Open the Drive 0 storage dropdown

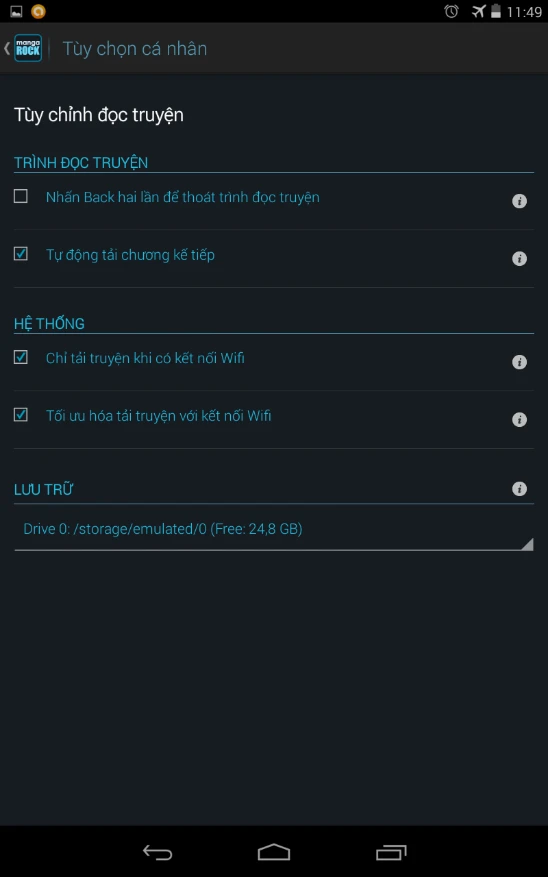click(x=274, y=529)
